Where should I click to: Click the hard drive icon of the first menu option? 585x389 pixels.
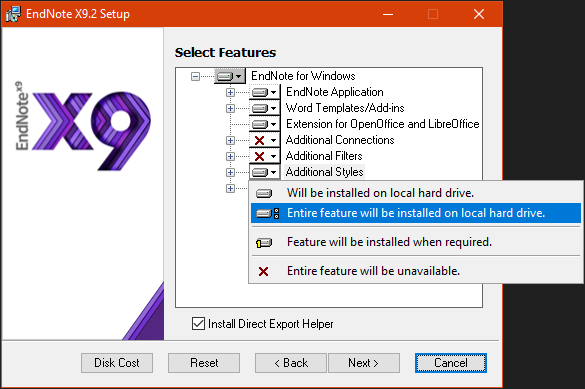point(264,193)
